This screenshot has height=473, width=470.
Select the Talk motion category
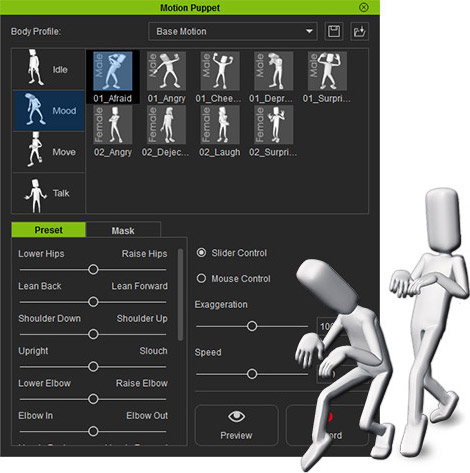(49, 193)
